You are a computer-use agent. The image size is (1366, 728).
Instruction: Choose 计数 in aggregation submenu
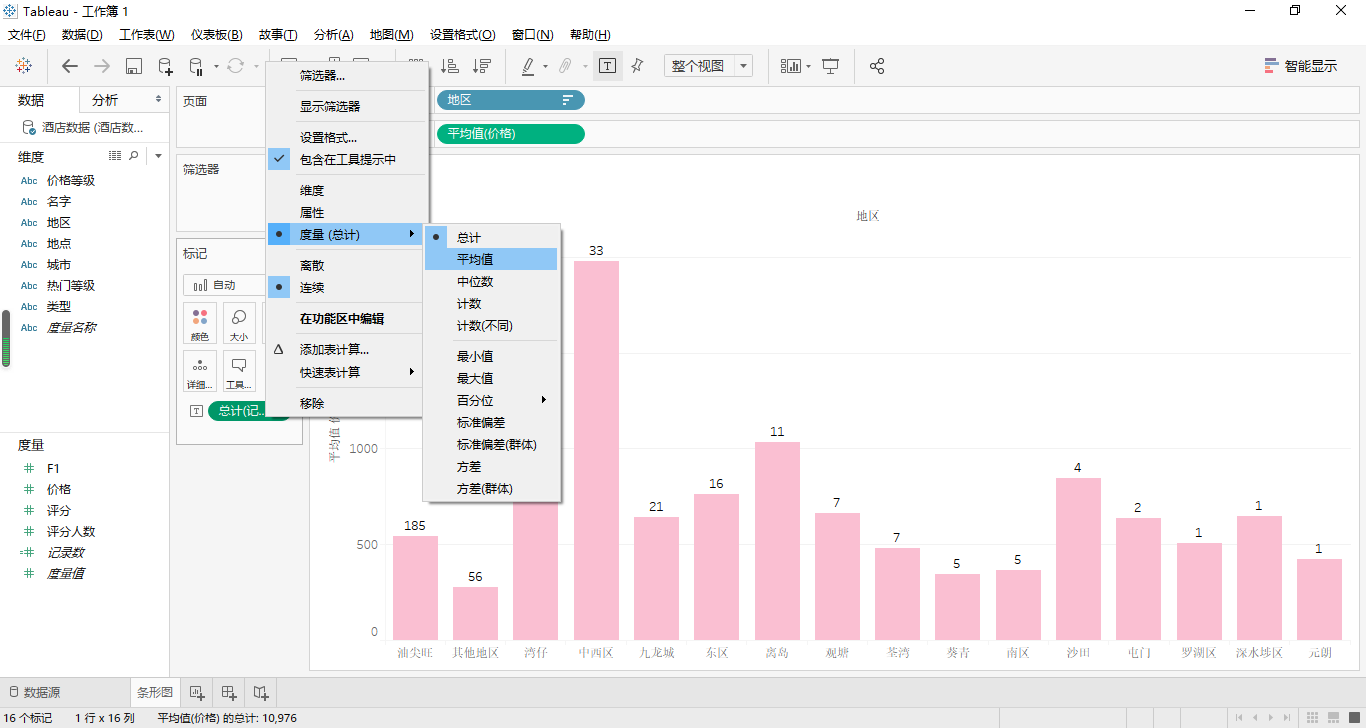(x=491, y=303)
